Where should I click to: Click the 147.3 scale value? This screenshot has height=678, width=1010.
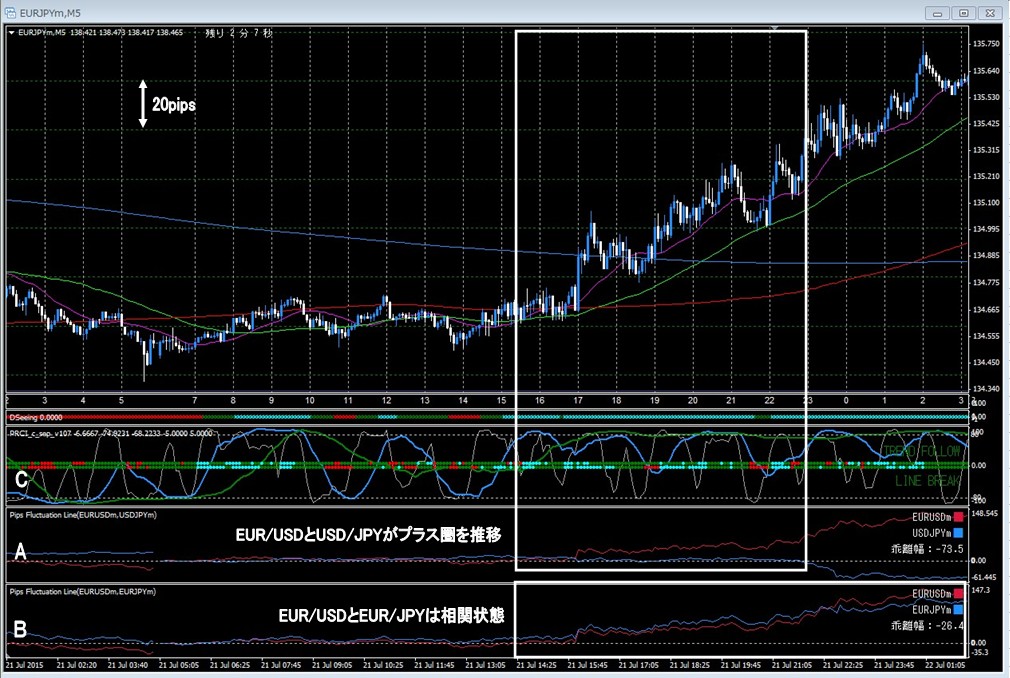tap(980, 590)
